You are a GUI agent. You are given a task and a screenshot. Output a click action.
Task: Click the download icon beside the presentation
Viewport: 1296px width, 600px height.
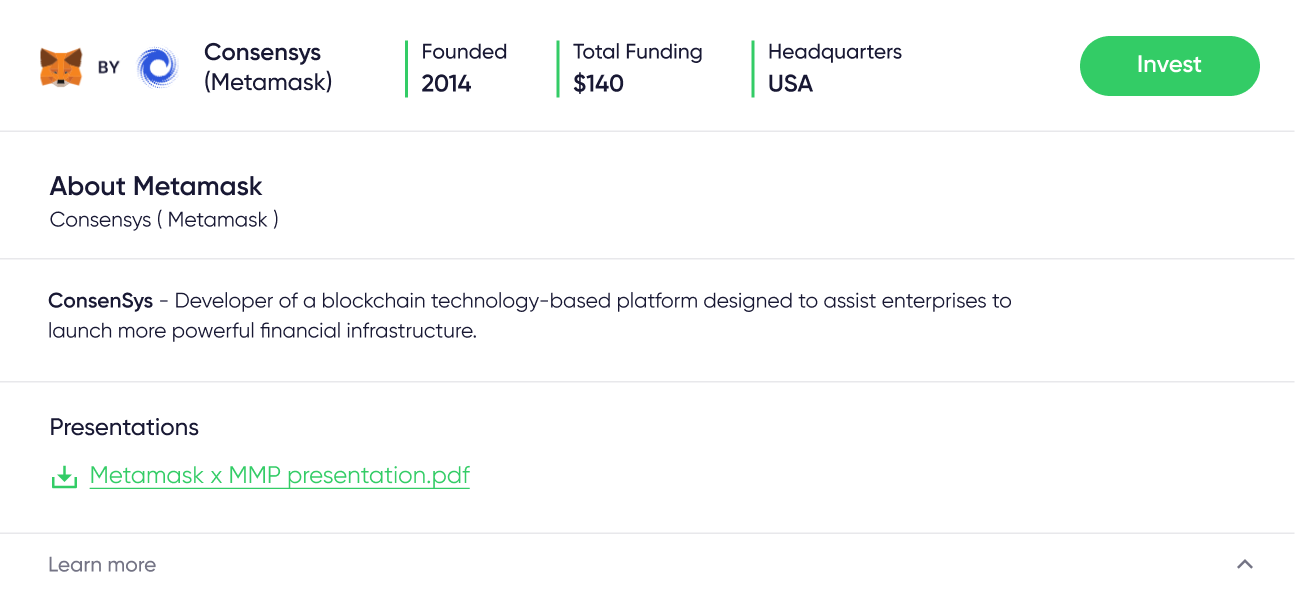pos(64,476)
